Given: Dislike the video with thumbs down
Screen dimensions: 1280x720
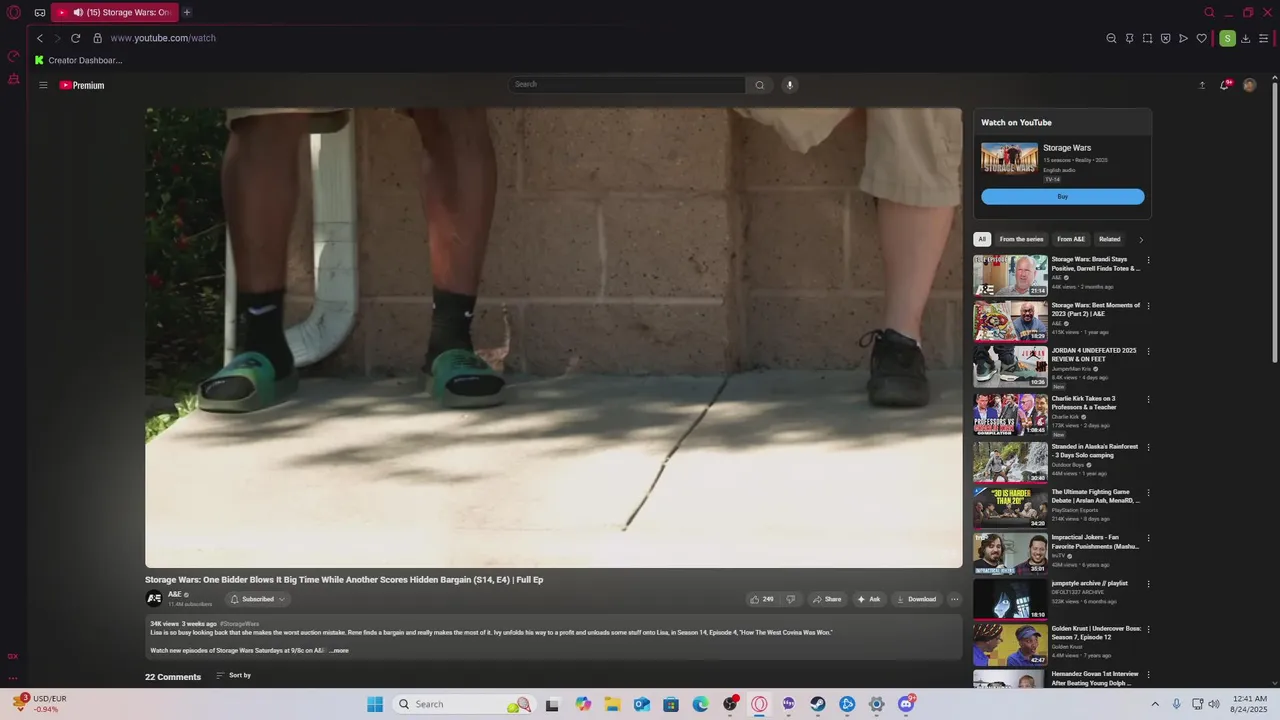Looking at the screenshot, I should pyautogui.click(x=790, y=599).
